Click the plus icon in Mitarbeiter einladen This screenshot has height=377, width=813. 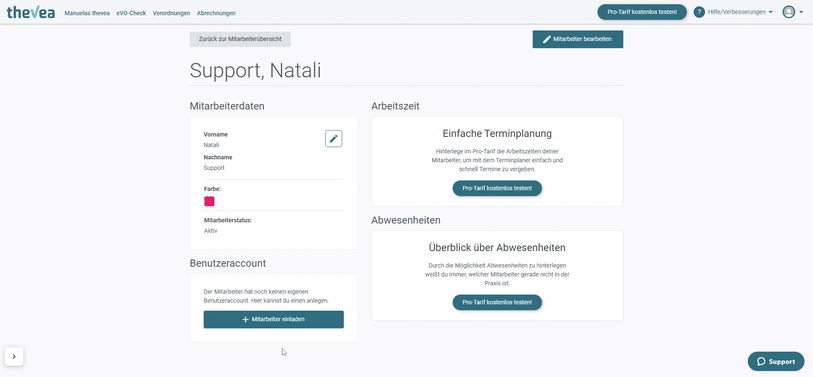[x=246, y=319]
